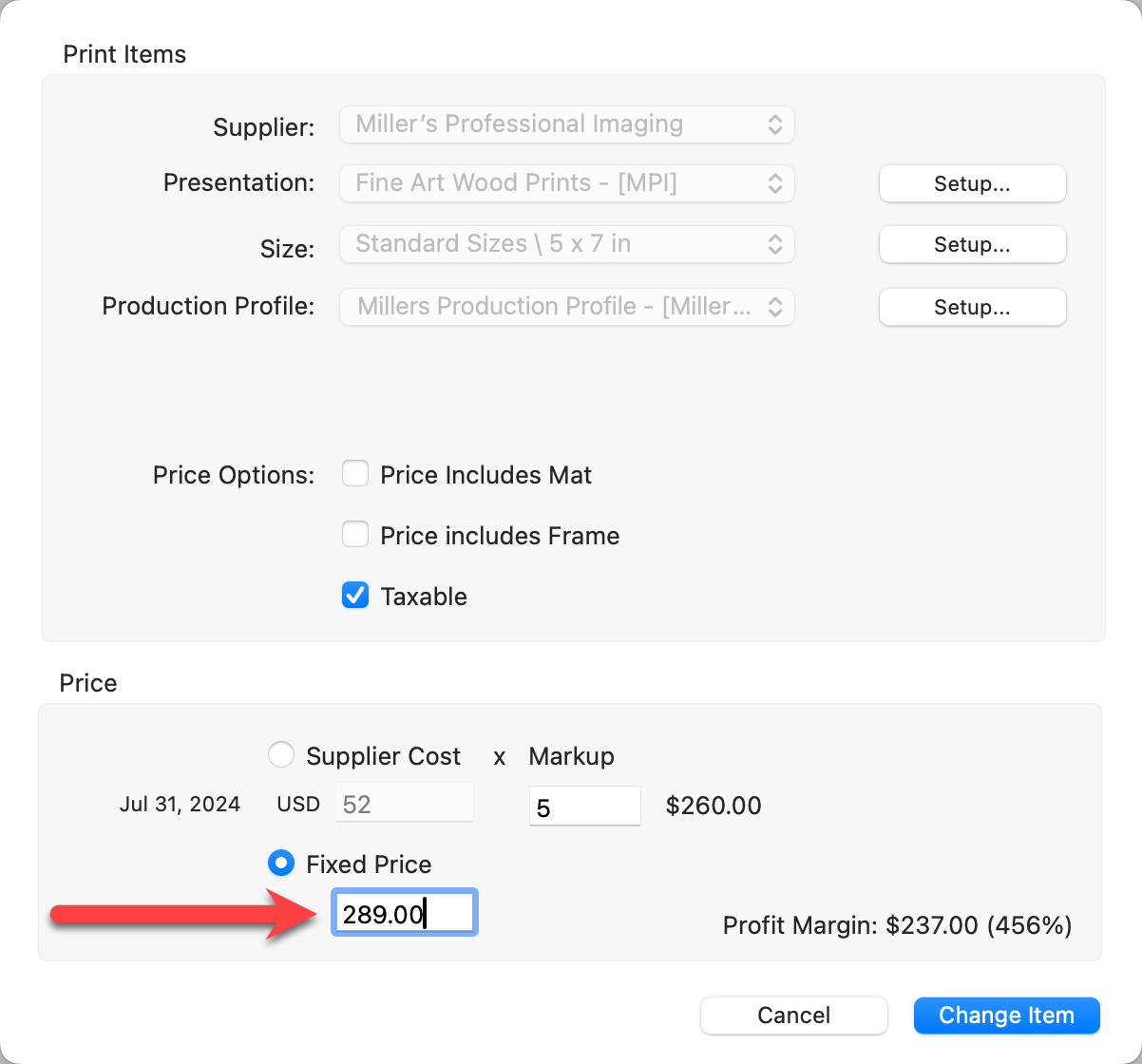The width and height of the screenshot is (1142, 1064).
Task: Select the Fixed Price radio button
Action: tap(281, 864)
